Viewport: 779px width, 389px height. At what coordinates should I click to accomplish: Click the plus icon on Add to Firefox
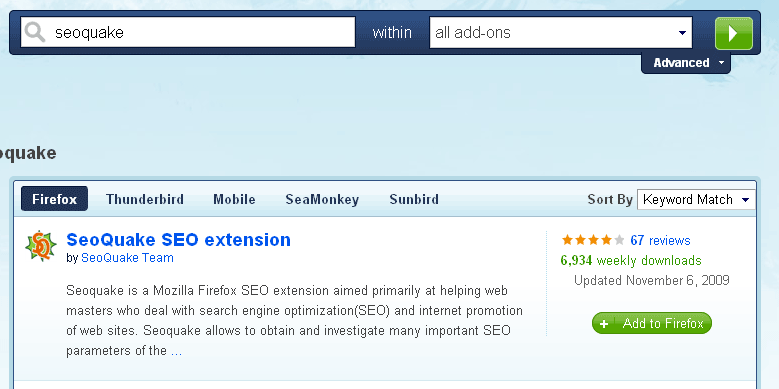click(x=604, y=324)
